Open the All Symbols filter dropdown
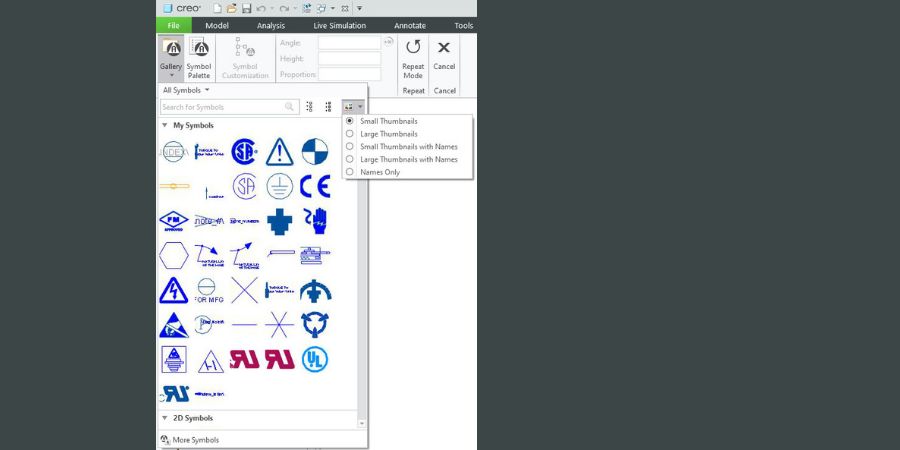 pyautogui.click(x=186, y=90)
